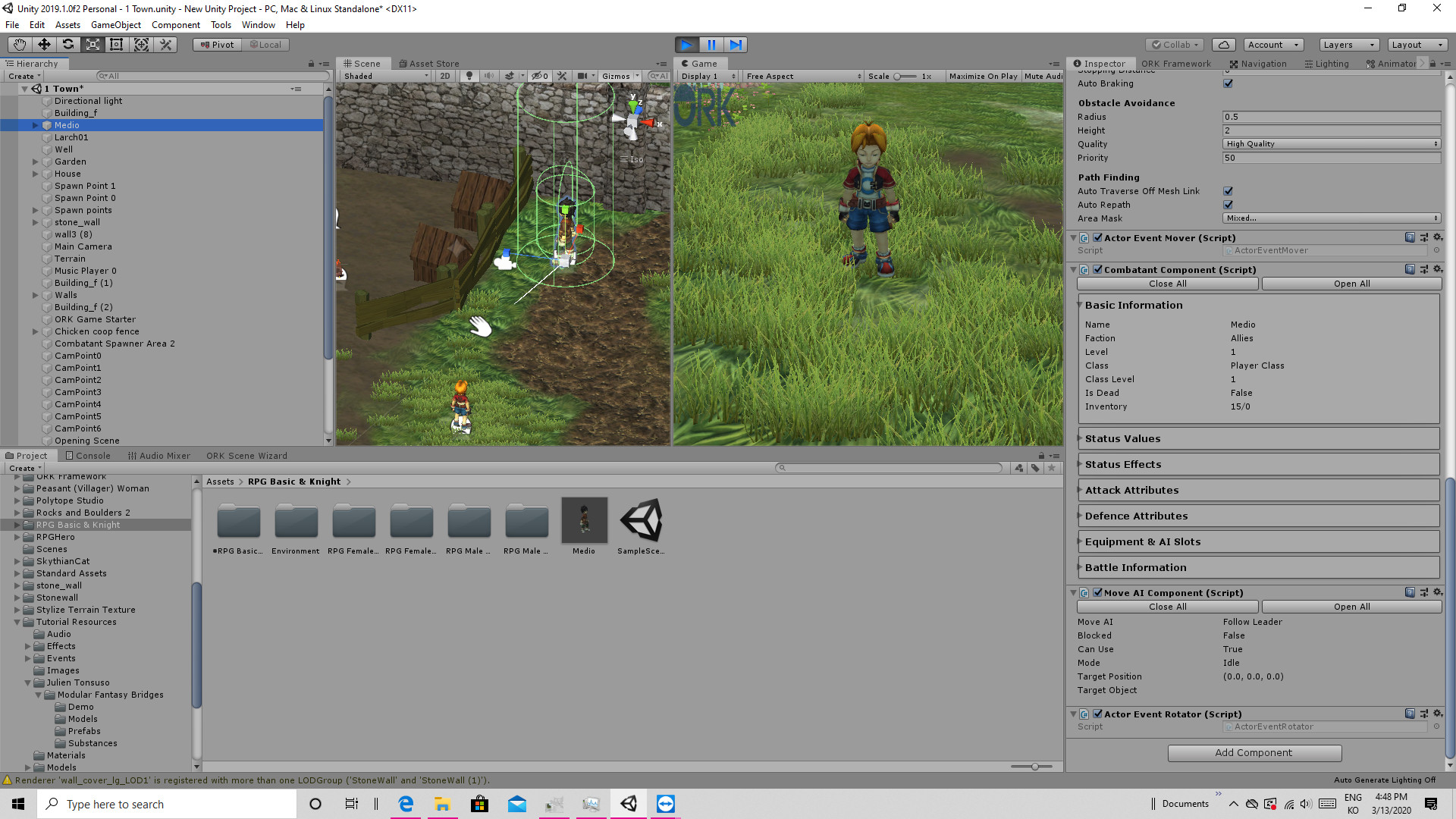Click the Add Component button
The image size is (1456, 819).
point(1254,753)
